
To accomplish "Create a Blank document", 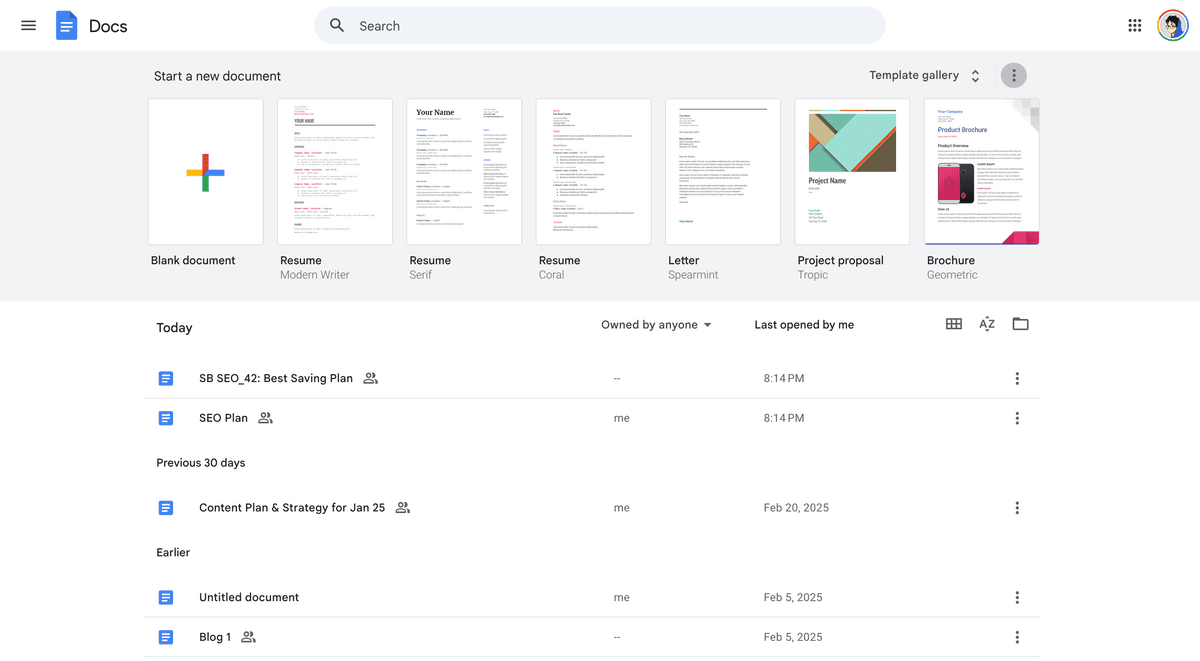I will 206,172.
